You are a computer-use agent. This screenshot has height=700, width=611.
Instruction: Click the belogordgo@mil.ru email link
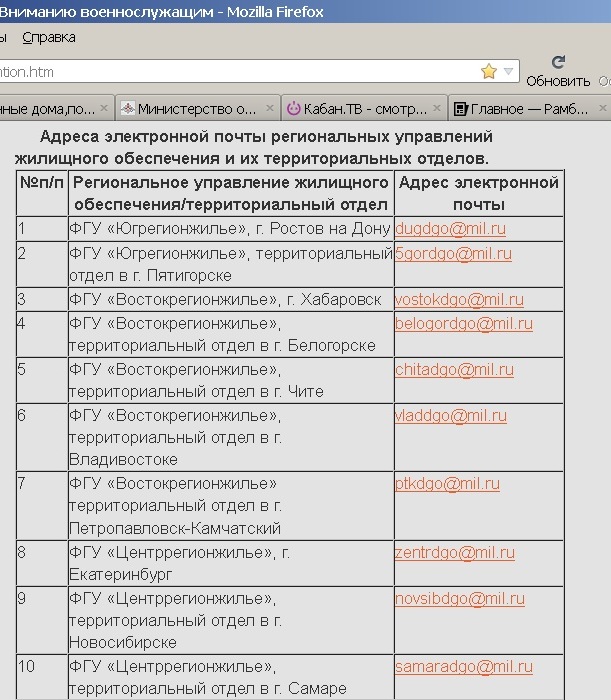464,324
